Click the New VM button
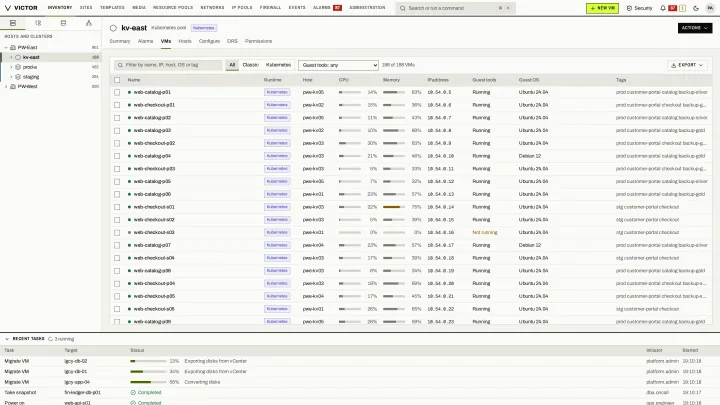This screenshot has height=405, width=720. click(602, 8)
